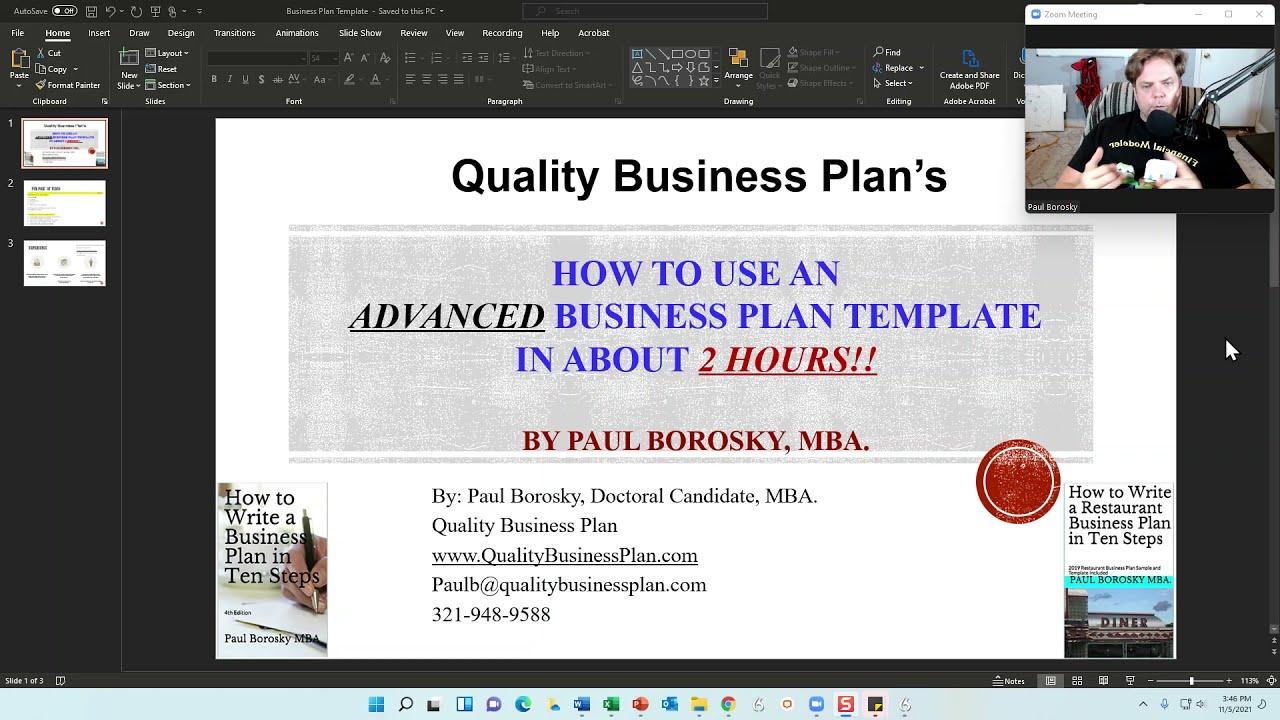This screenshot has height=720, width=1280.
Task: Select the Rectangle shape
Action: [x=677, y=54]
